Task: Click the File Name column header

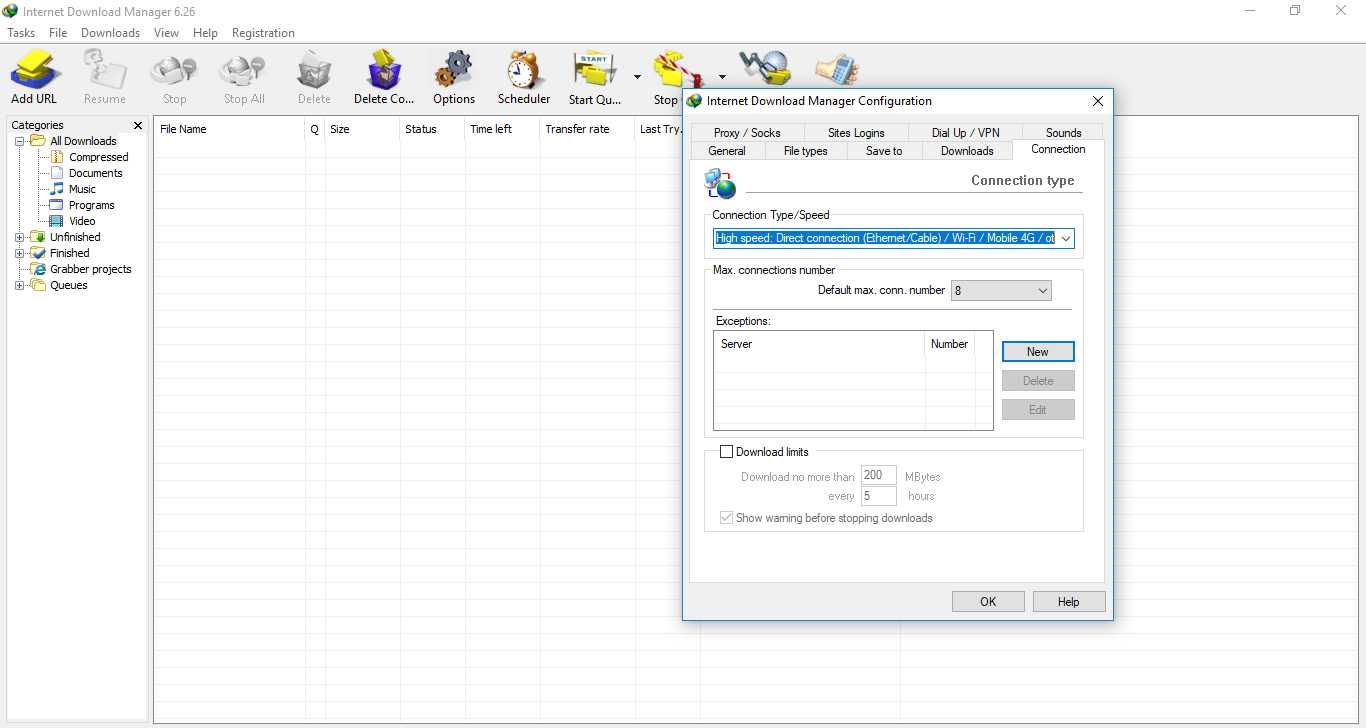Action: (230, 129)
